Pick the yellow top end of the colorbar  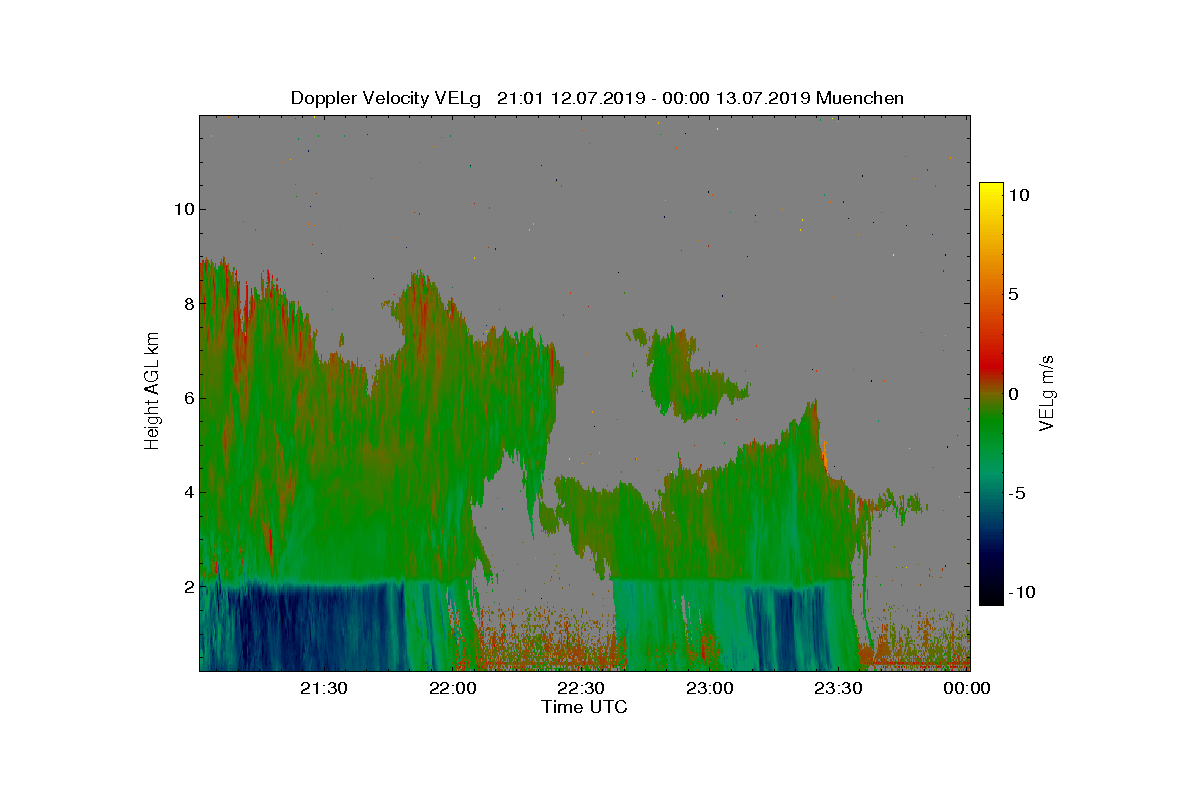991,189
